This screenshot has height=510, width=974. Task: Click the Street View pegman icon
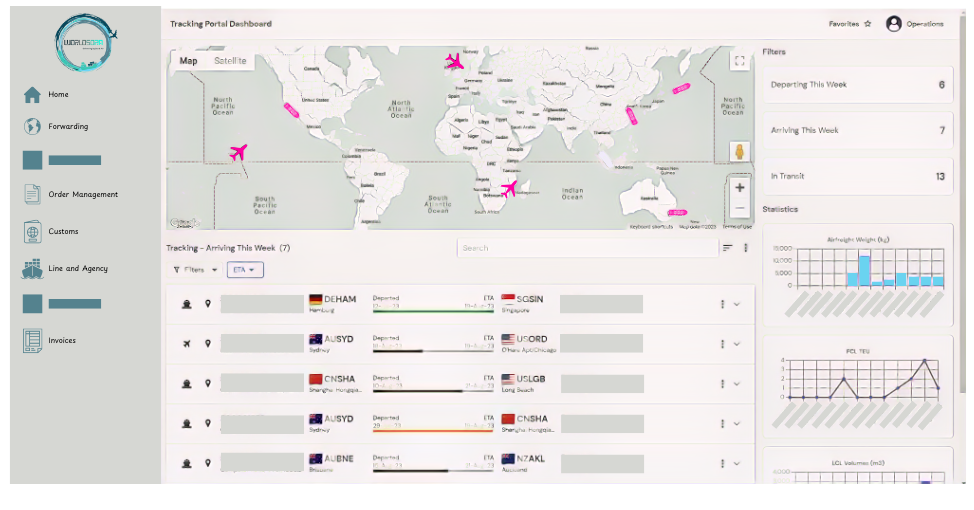click(739, 152)
